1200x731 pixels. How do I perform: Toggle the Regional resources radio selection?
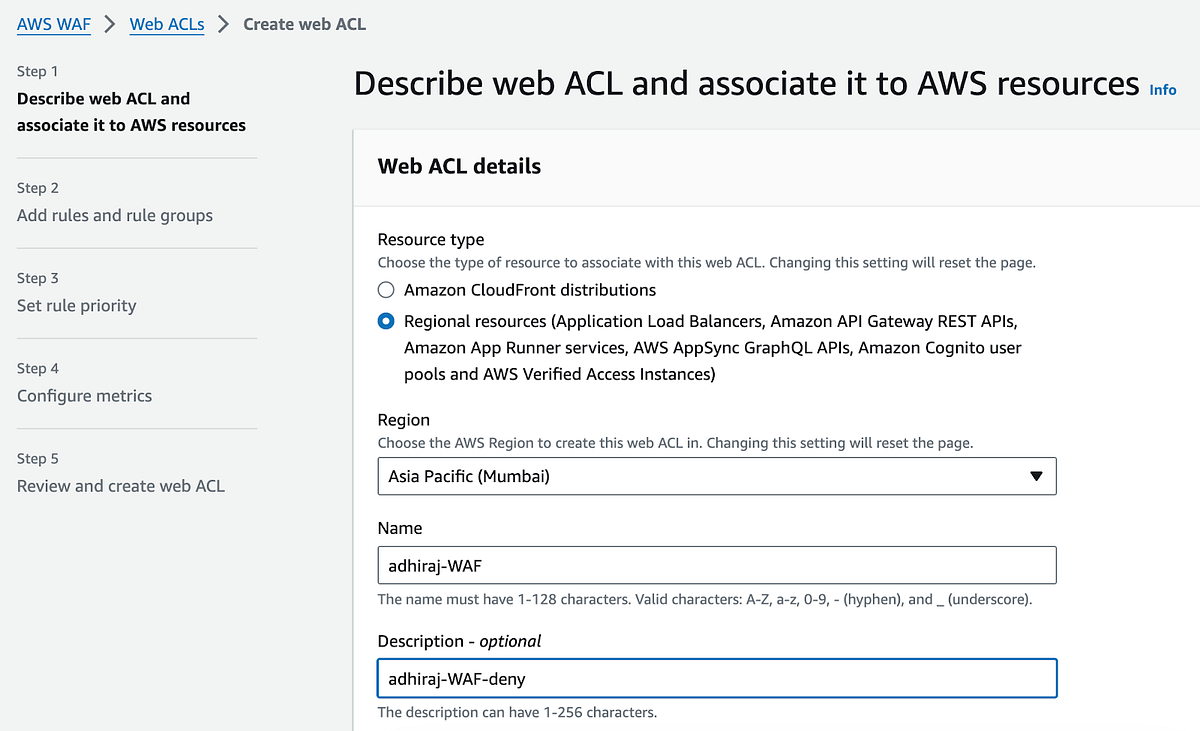386,321
